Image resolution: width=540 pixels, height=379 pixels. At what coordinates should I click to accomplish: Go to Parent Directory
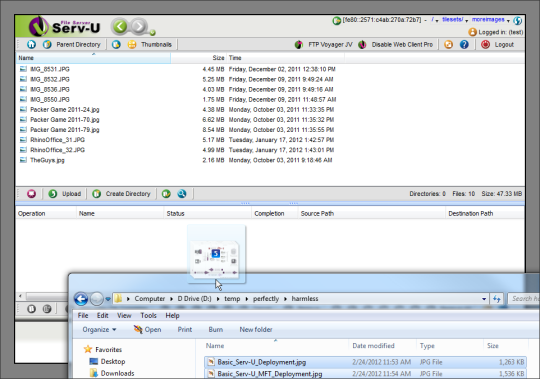pyautogui.click(x=72, y=44)
